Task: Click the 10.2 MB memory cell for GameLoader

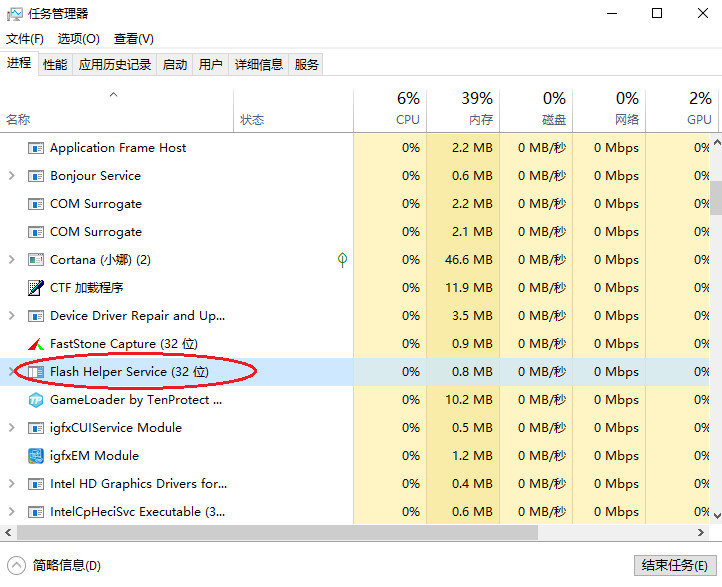Action: (x=463, y=400)
